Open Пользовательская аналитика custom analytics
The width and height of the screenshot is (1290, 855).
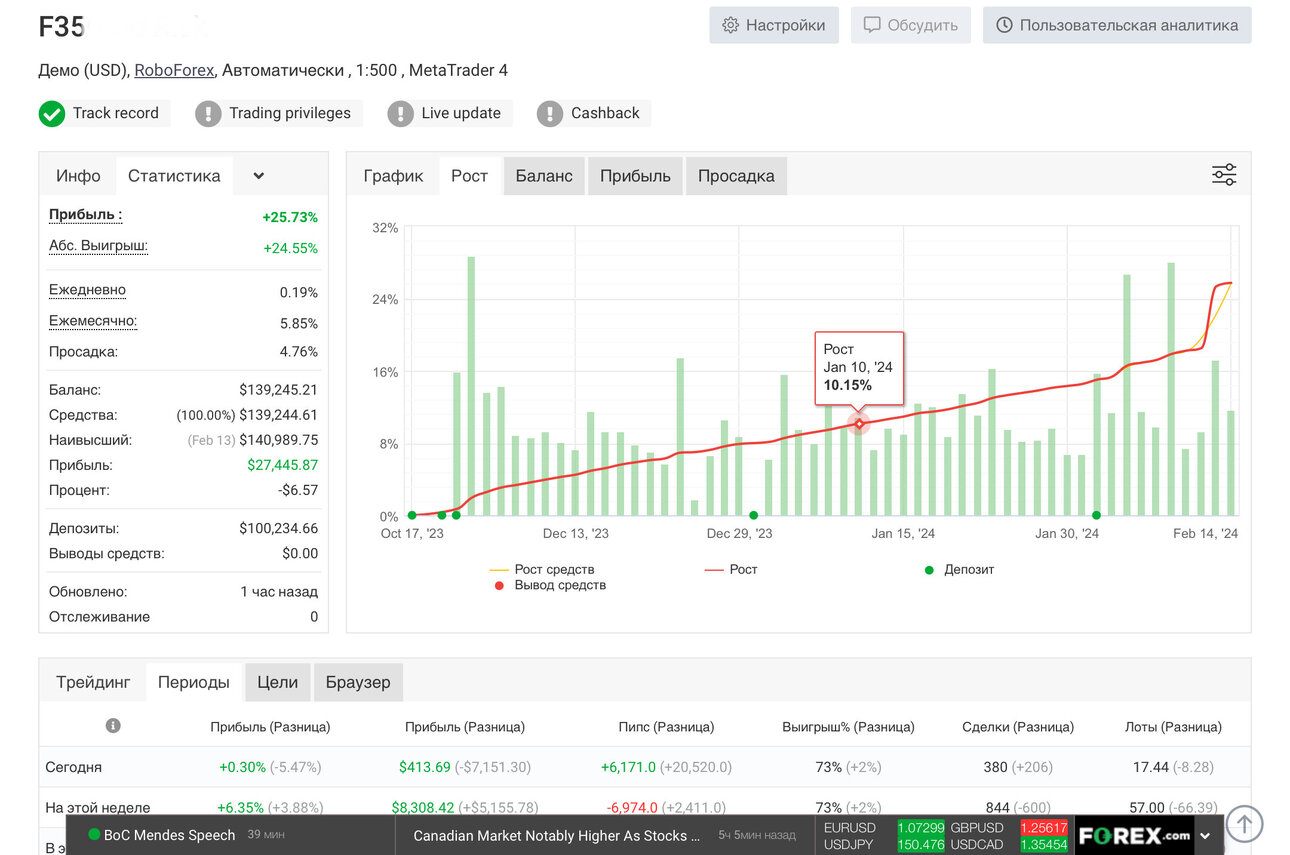[x=1117, y=25]
